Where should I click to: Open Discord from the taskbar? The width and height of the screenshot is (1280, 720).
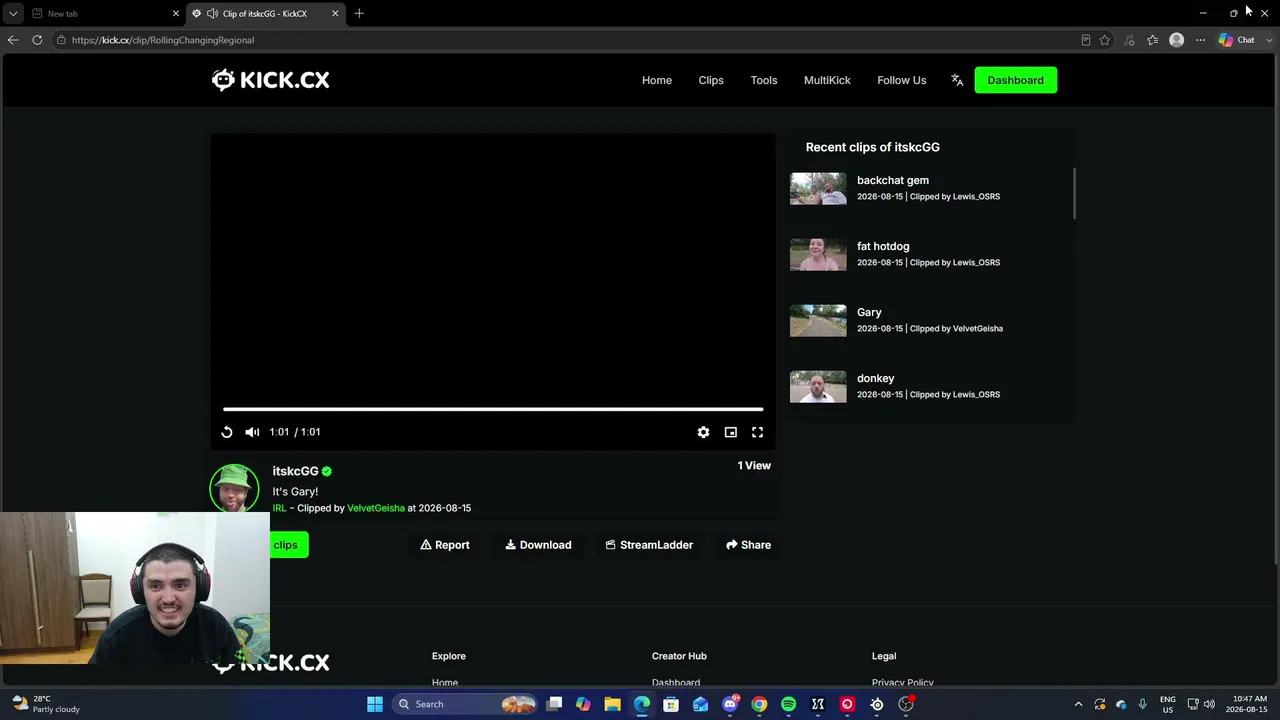[730, 704]
